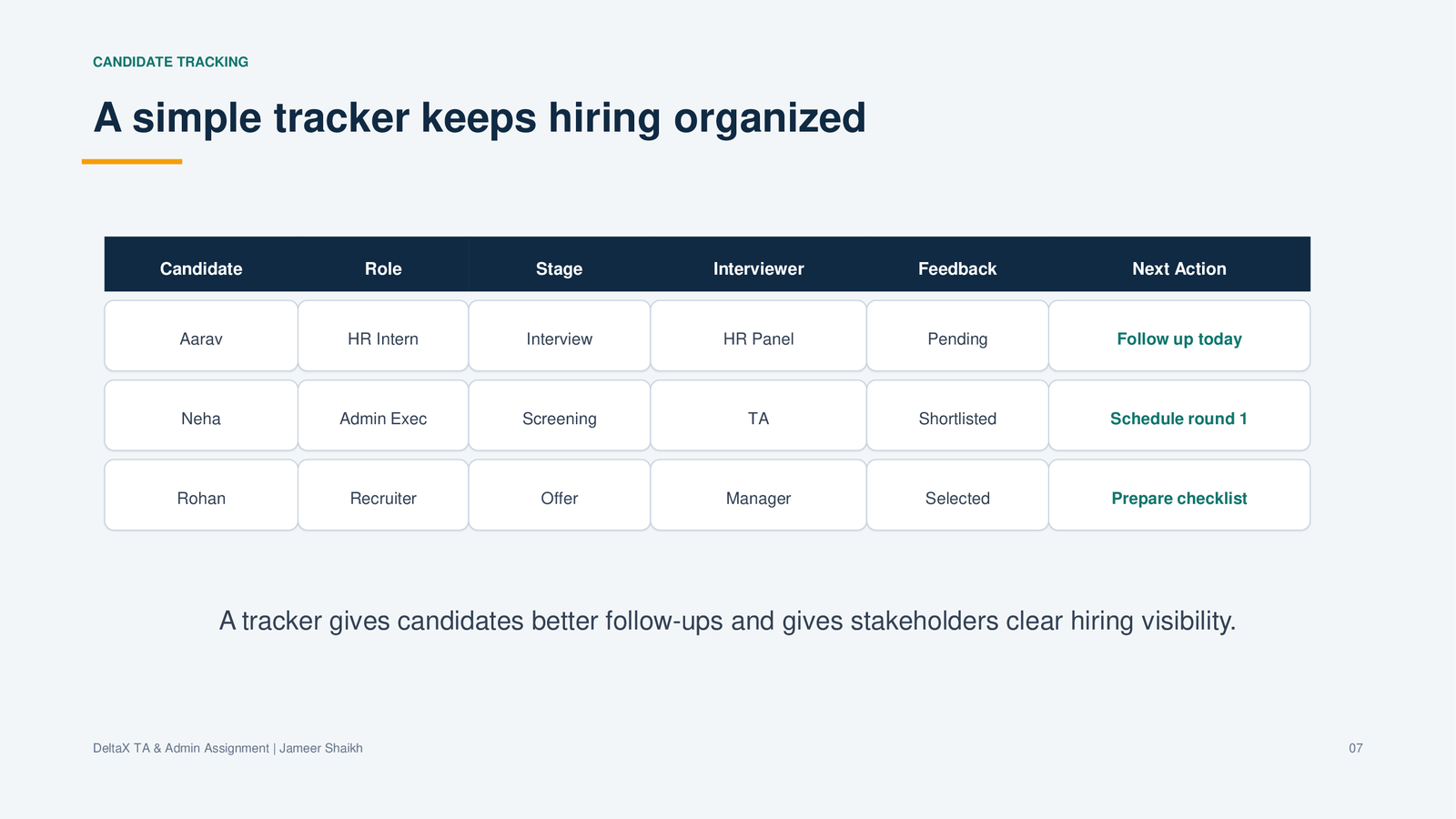Click the Prepare checklist action

1179,499
